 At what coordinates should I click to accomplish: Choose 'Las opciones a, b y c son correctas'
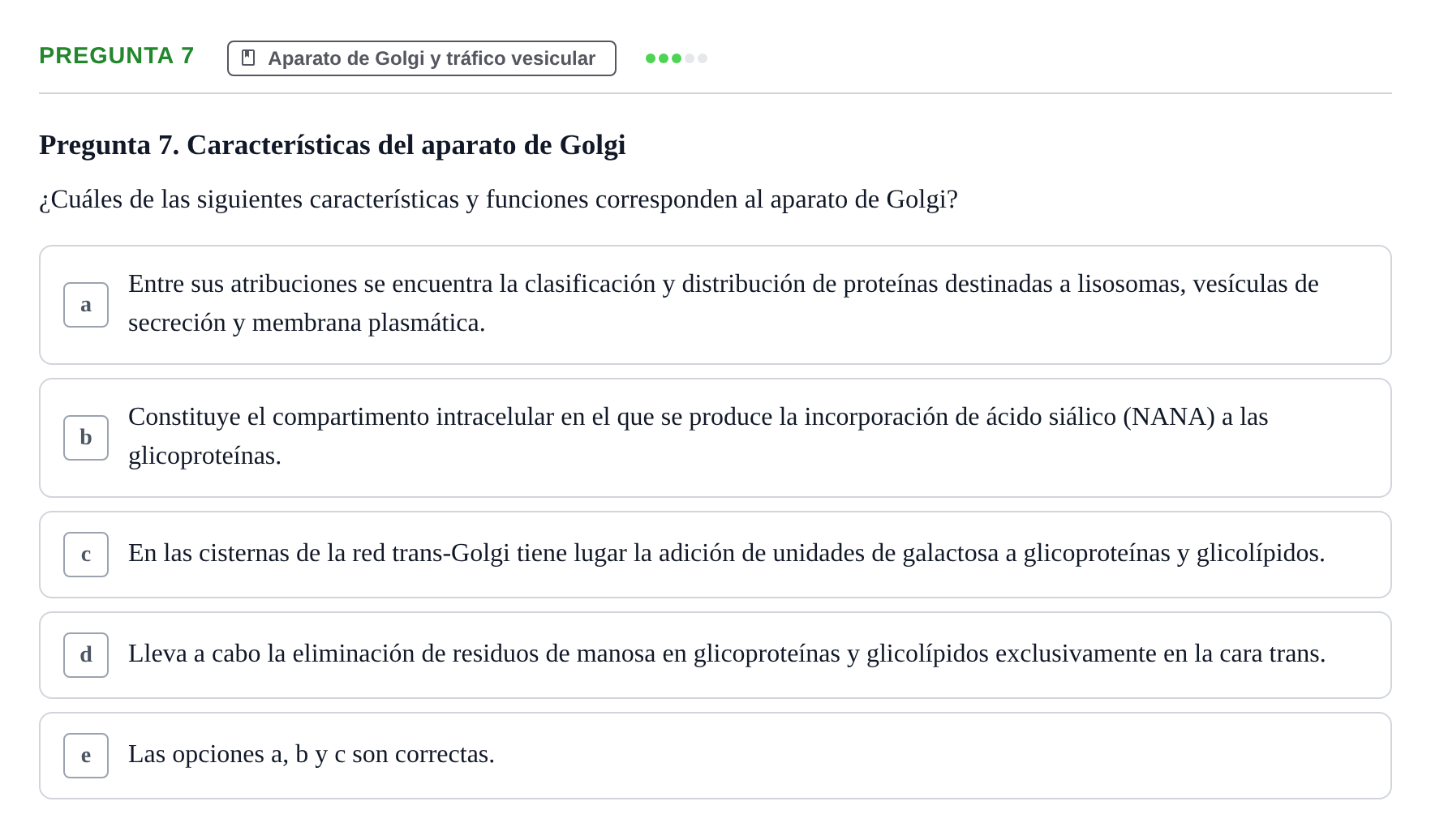[715, 756]
